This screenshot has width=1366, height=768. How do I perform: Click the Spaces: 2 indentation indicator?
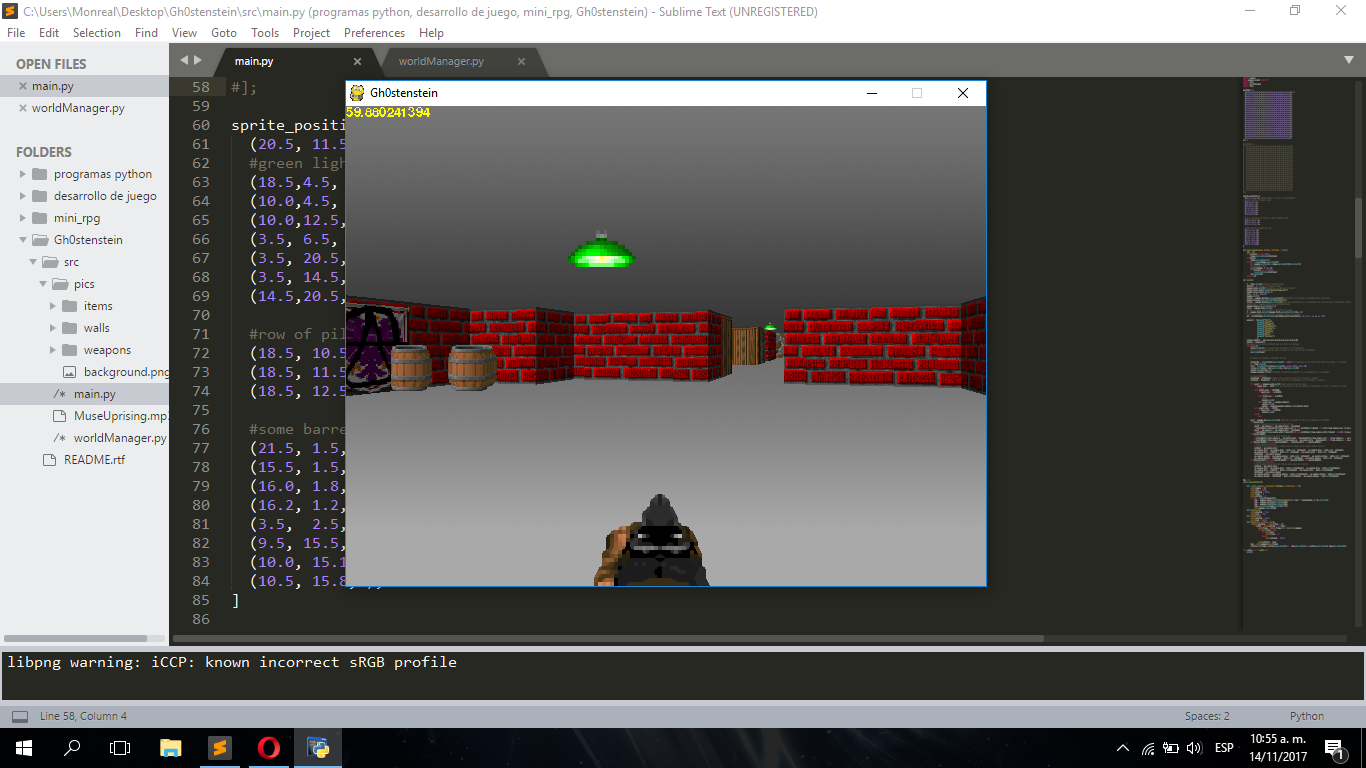click(1207, 716)
